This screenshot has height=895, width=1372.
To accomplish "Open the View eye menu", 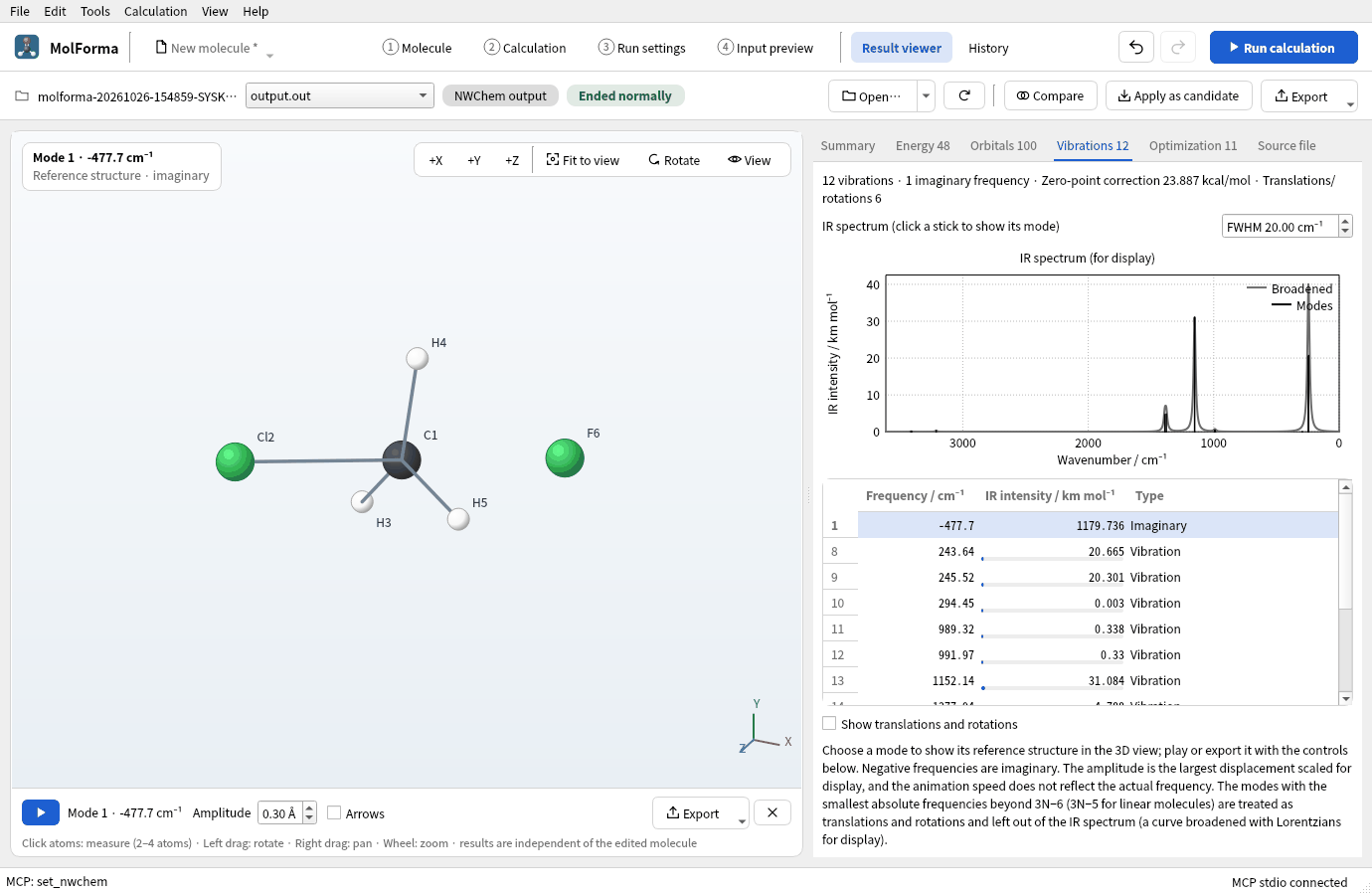I will 750,160.
